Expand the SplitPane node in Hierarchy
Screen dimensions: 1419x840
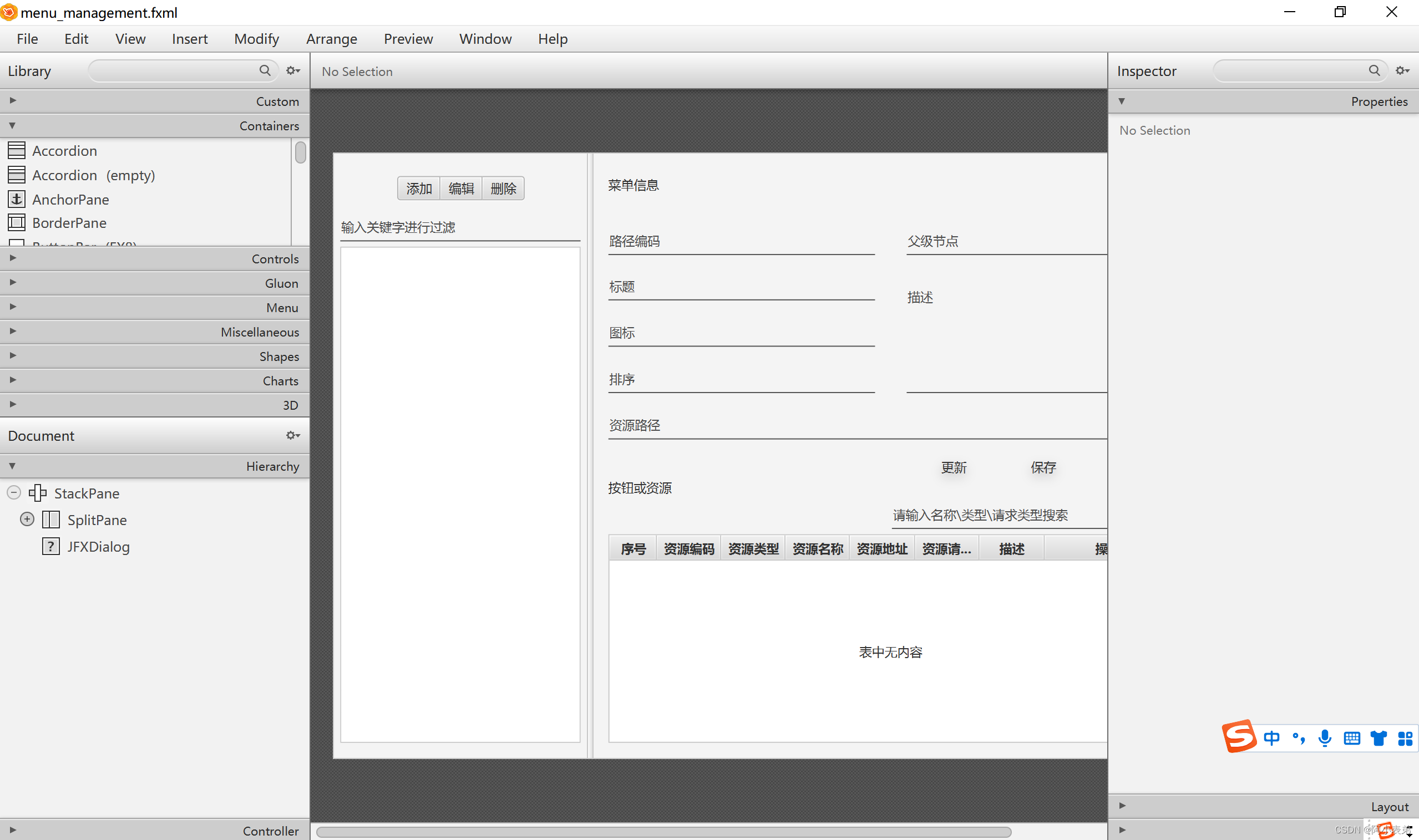tap(27, 520)
